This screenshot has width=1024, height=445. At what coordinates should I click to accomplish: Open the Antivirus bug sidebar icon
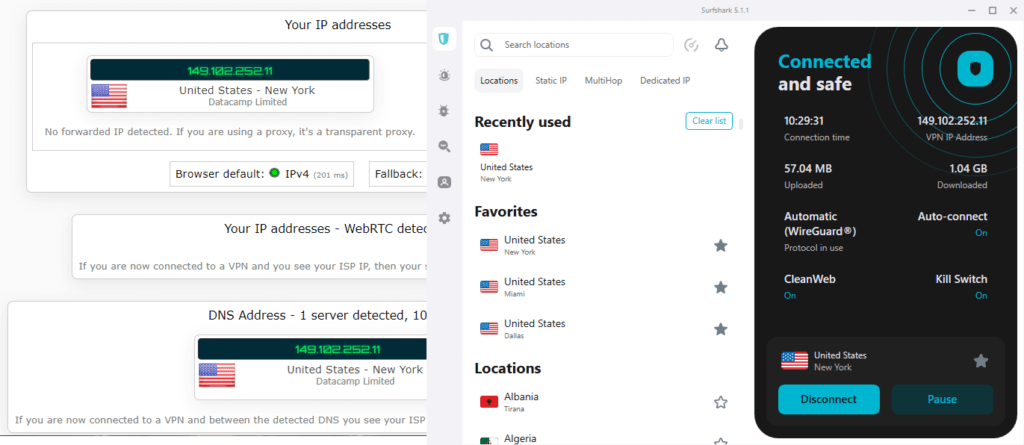tap(444, 111)
